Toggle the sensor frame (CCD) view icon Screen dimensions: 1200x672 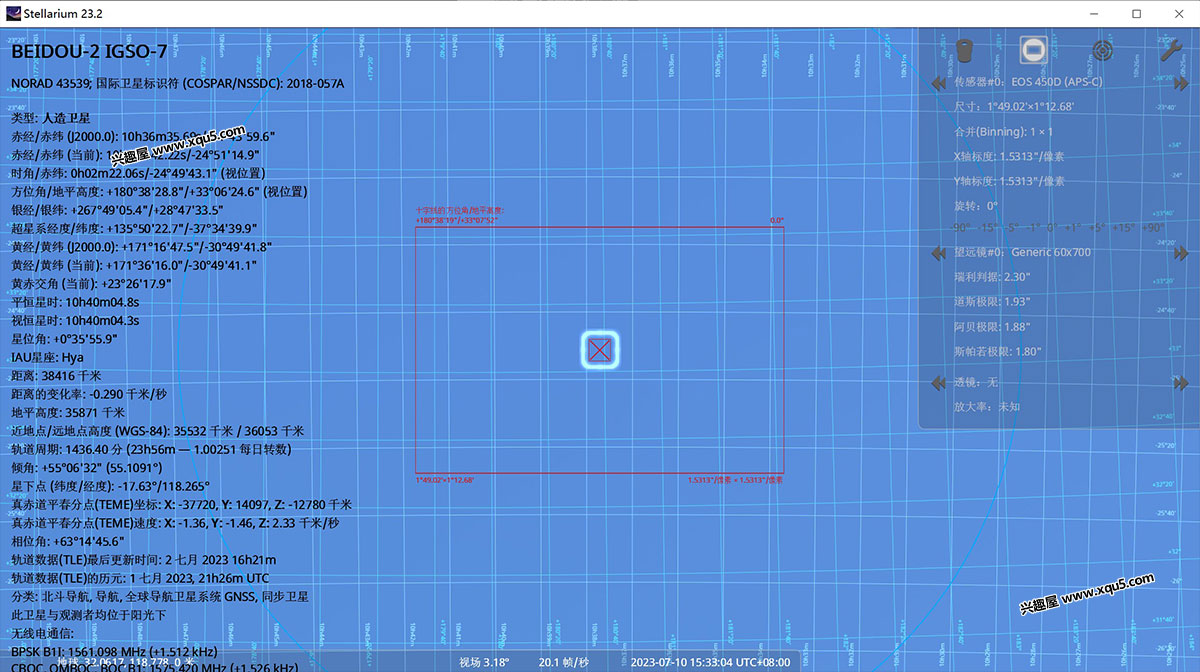click(1033, 50)
